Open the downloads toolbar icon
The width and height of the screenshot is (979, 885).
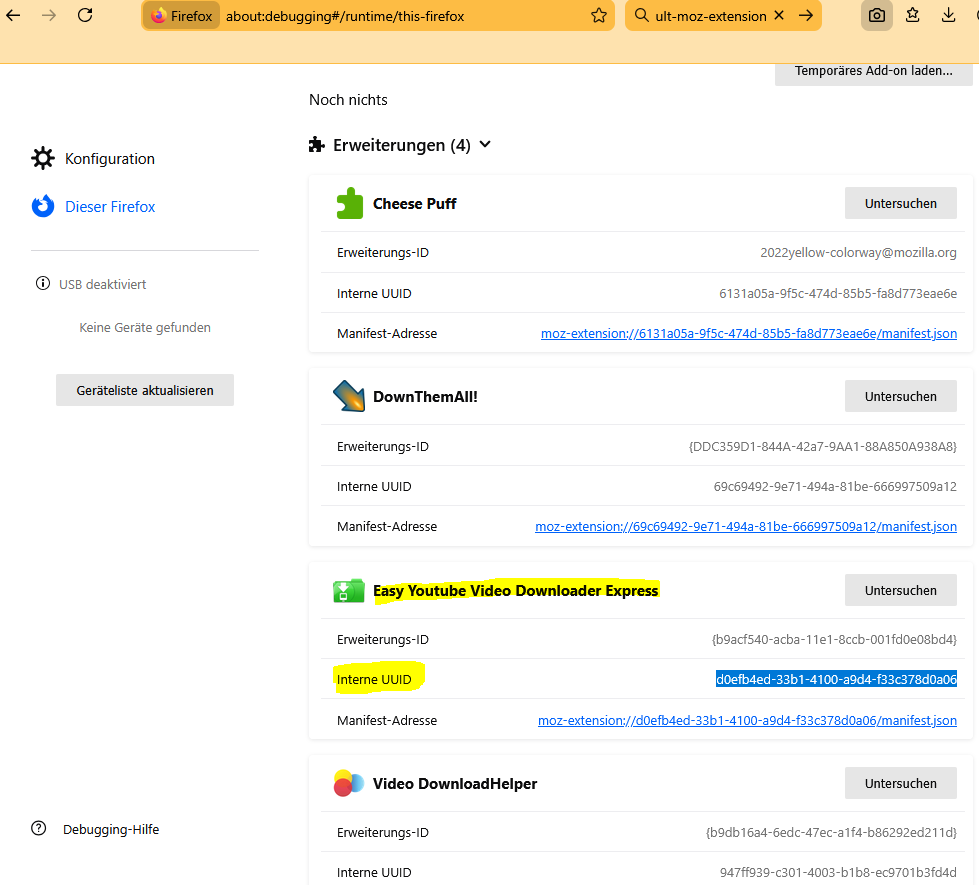tap(948, 15)
